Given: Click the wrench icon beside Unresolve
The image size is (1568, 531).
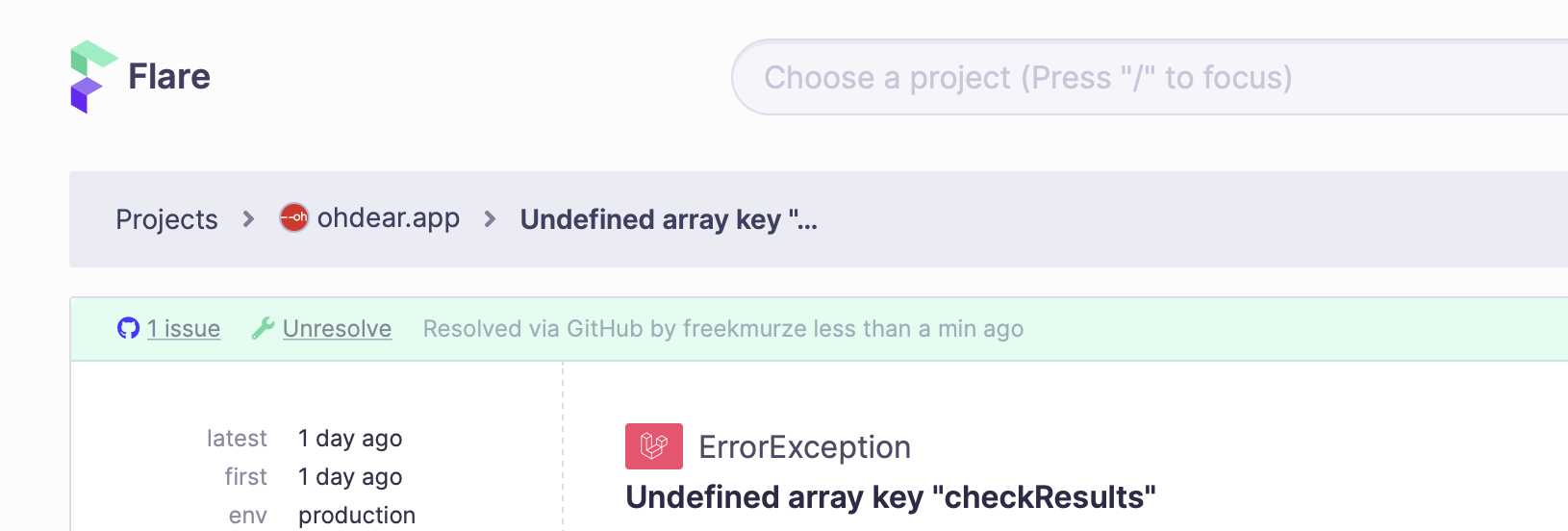Looking at the screenshot, I should coord(263,328).
